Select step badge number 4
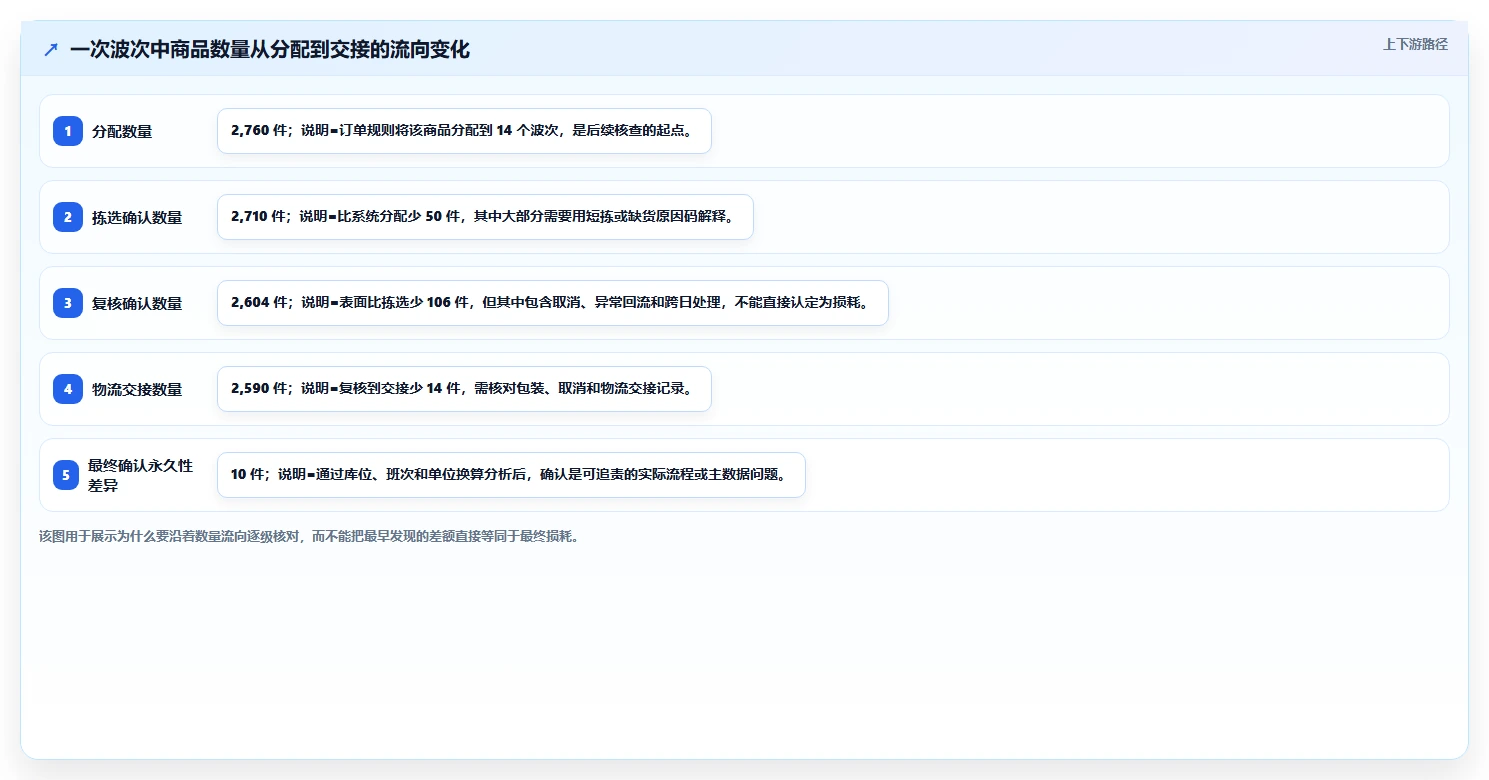1489x780 pixels. coord(68,389)
